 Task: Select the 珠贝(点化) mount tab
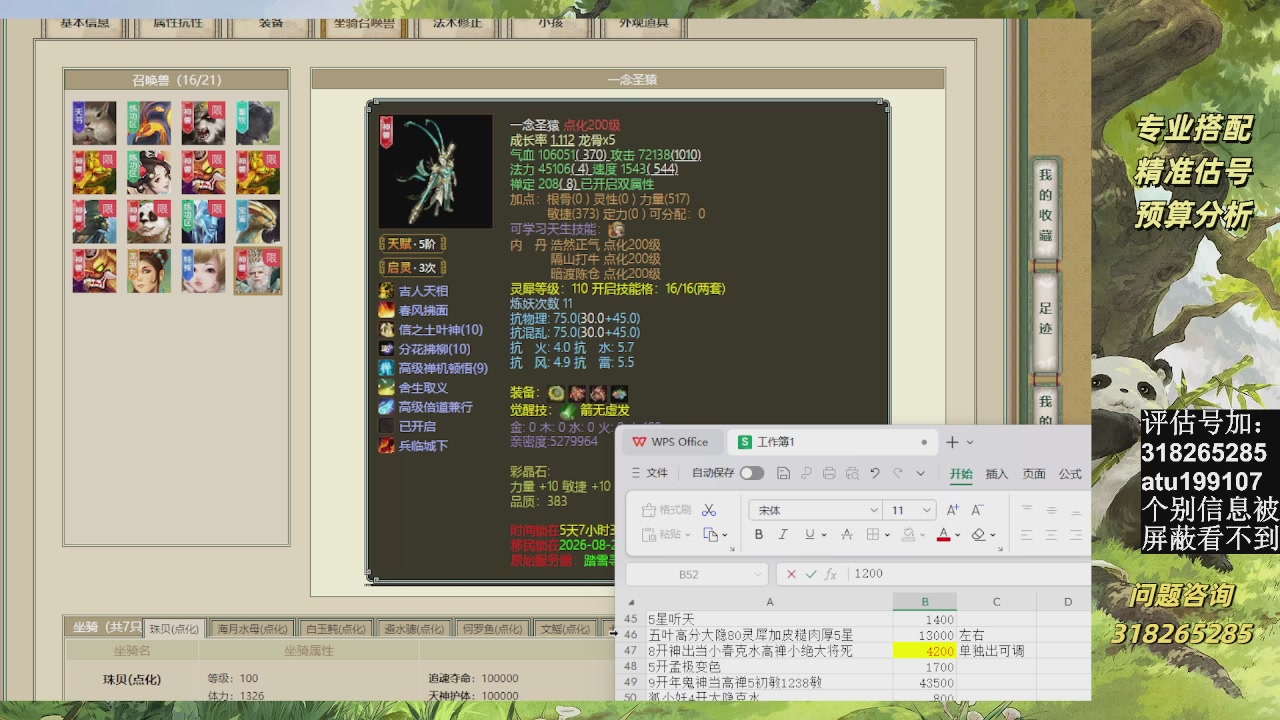pos(174,629)
